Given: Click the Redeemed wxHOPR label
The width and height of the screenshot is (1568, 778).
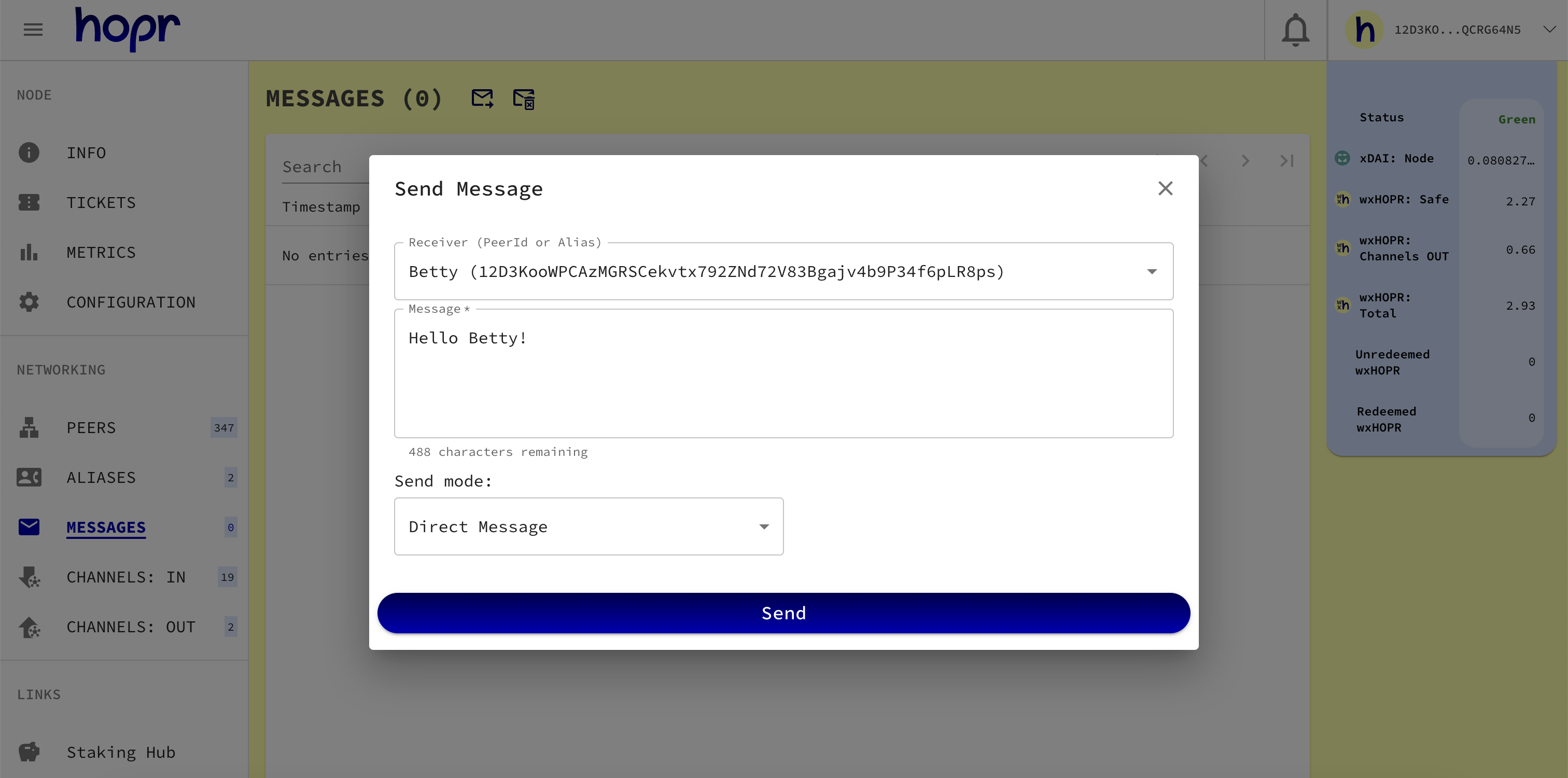Looking at the screenshot, I should click(1386, 419).
